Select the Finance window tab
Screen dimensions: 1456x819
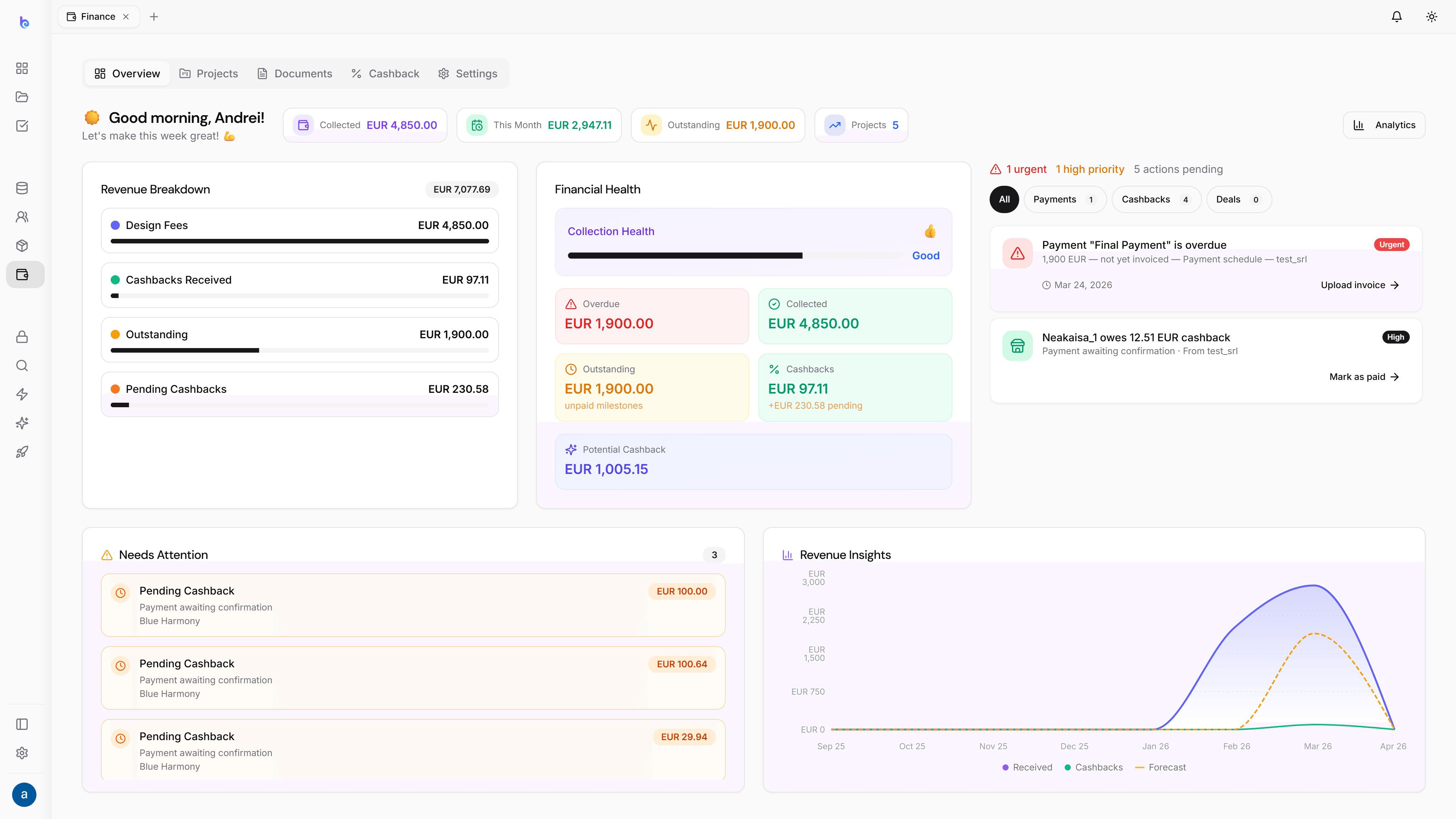(x=98, y=16)
